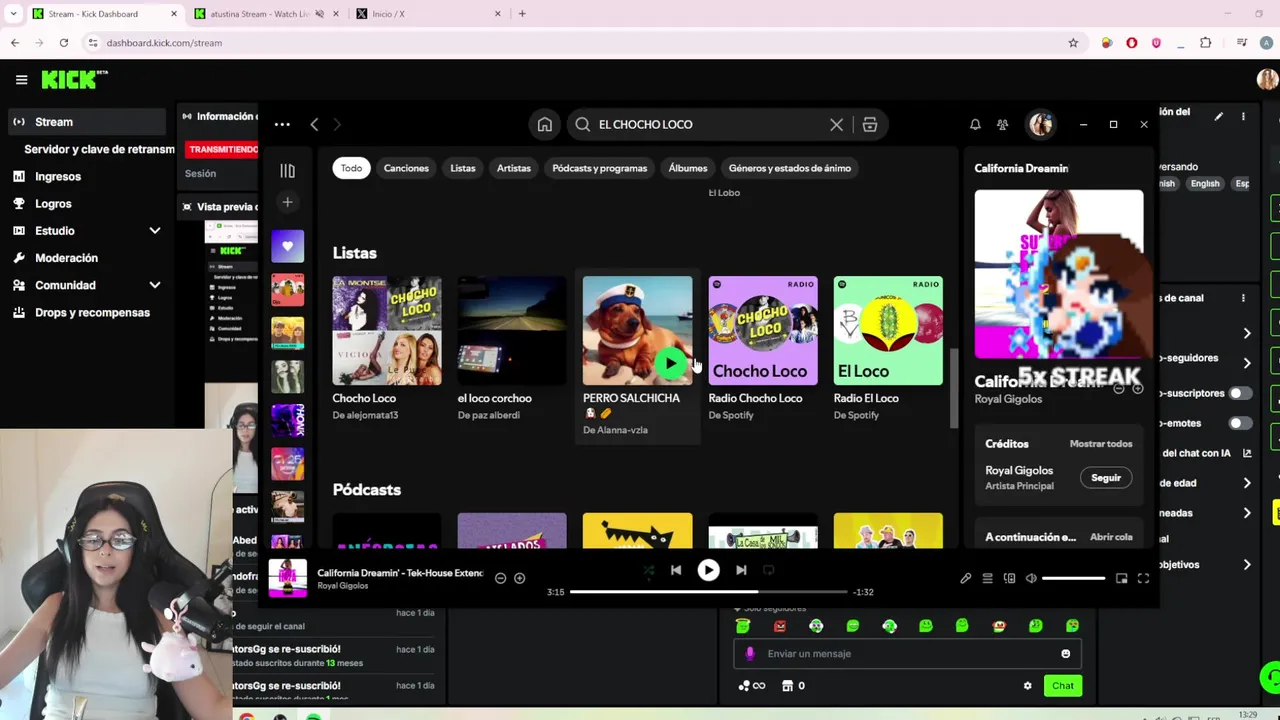The image size is (1280, 720).
Task: Send message with green Chat button
Action: click(1062, 686)
